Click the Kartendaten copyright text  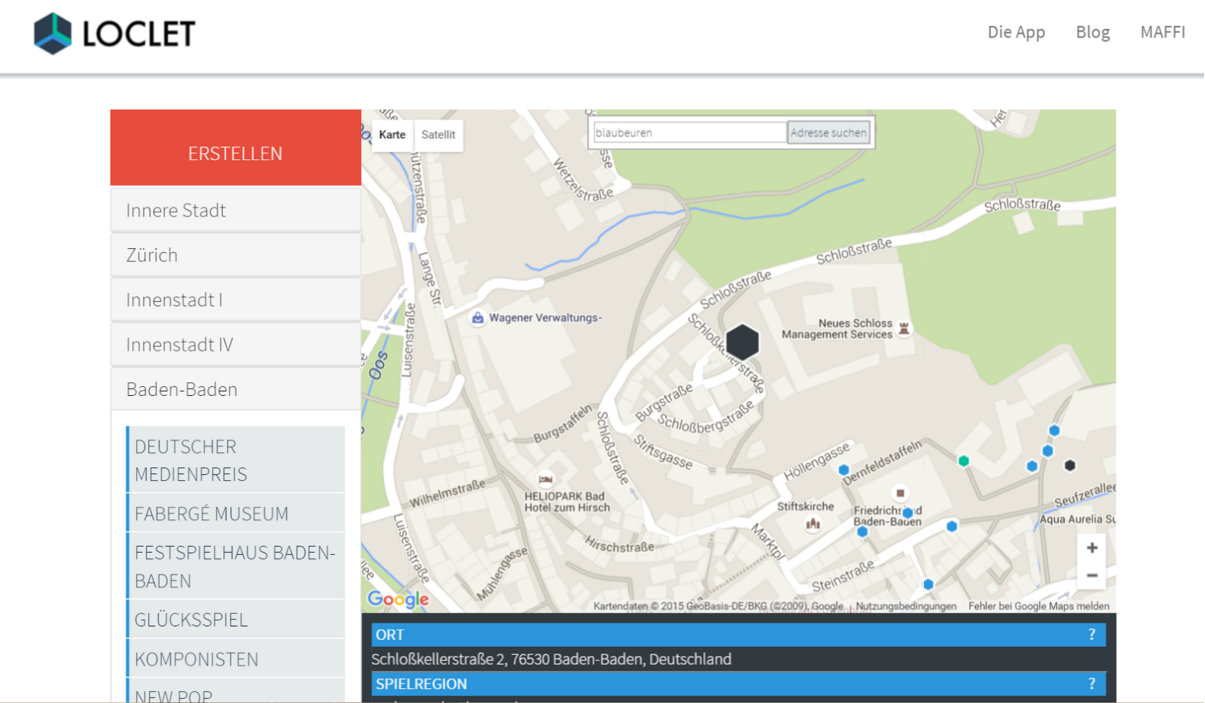tap(718, 606)
